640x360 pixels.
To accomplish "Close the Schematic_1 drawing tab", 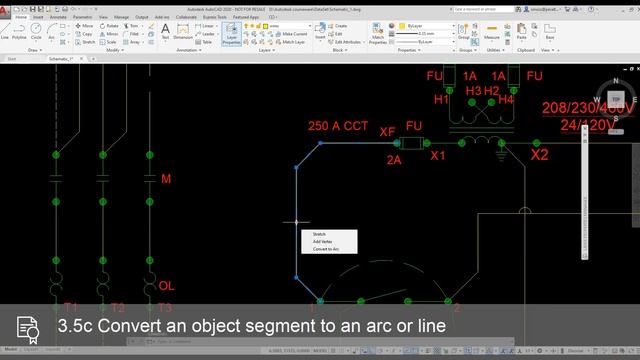I will coord(81,59).
